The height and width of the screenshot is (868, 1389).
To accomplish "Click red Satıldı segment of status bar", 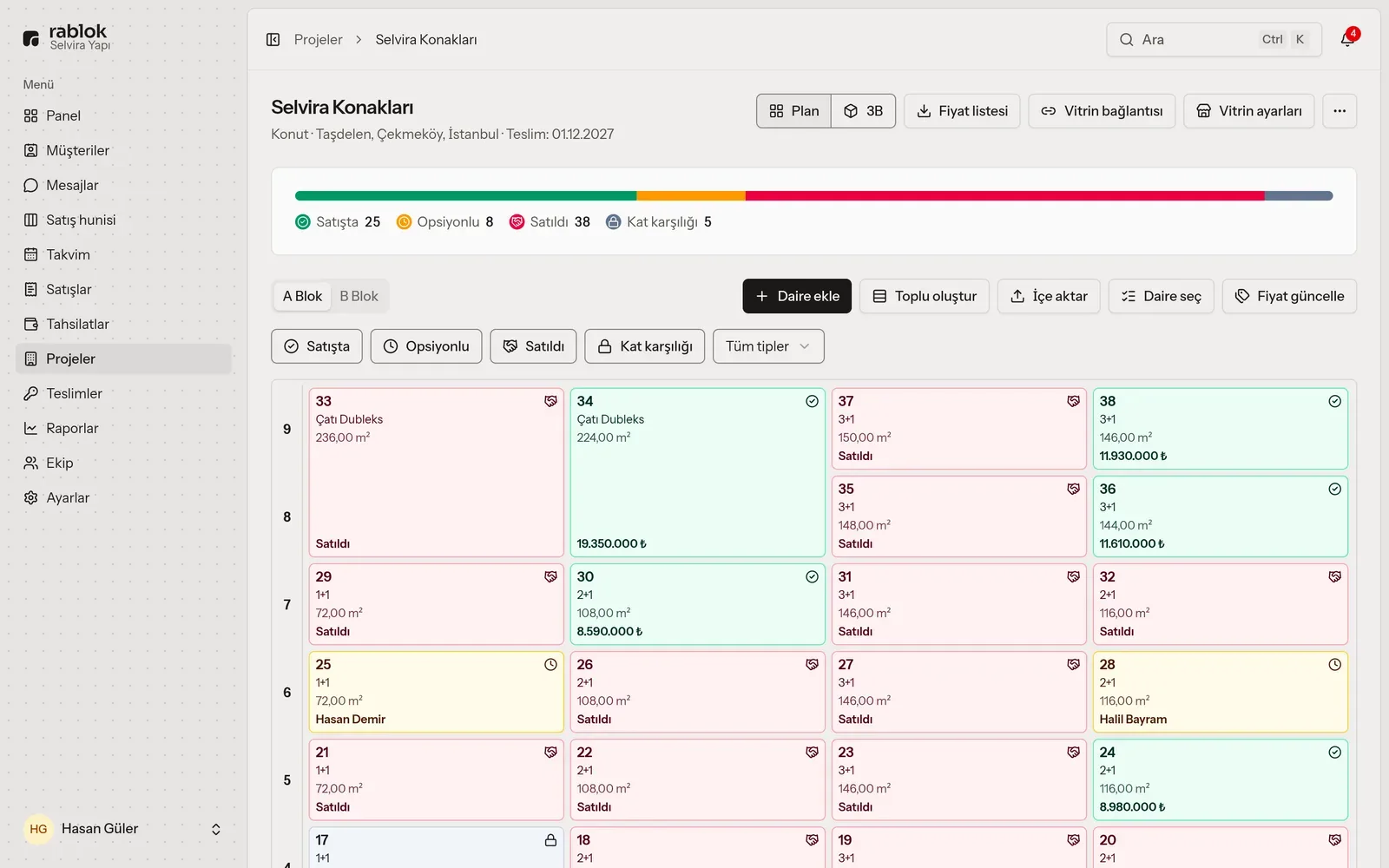I will click(x=1004, y=196).
